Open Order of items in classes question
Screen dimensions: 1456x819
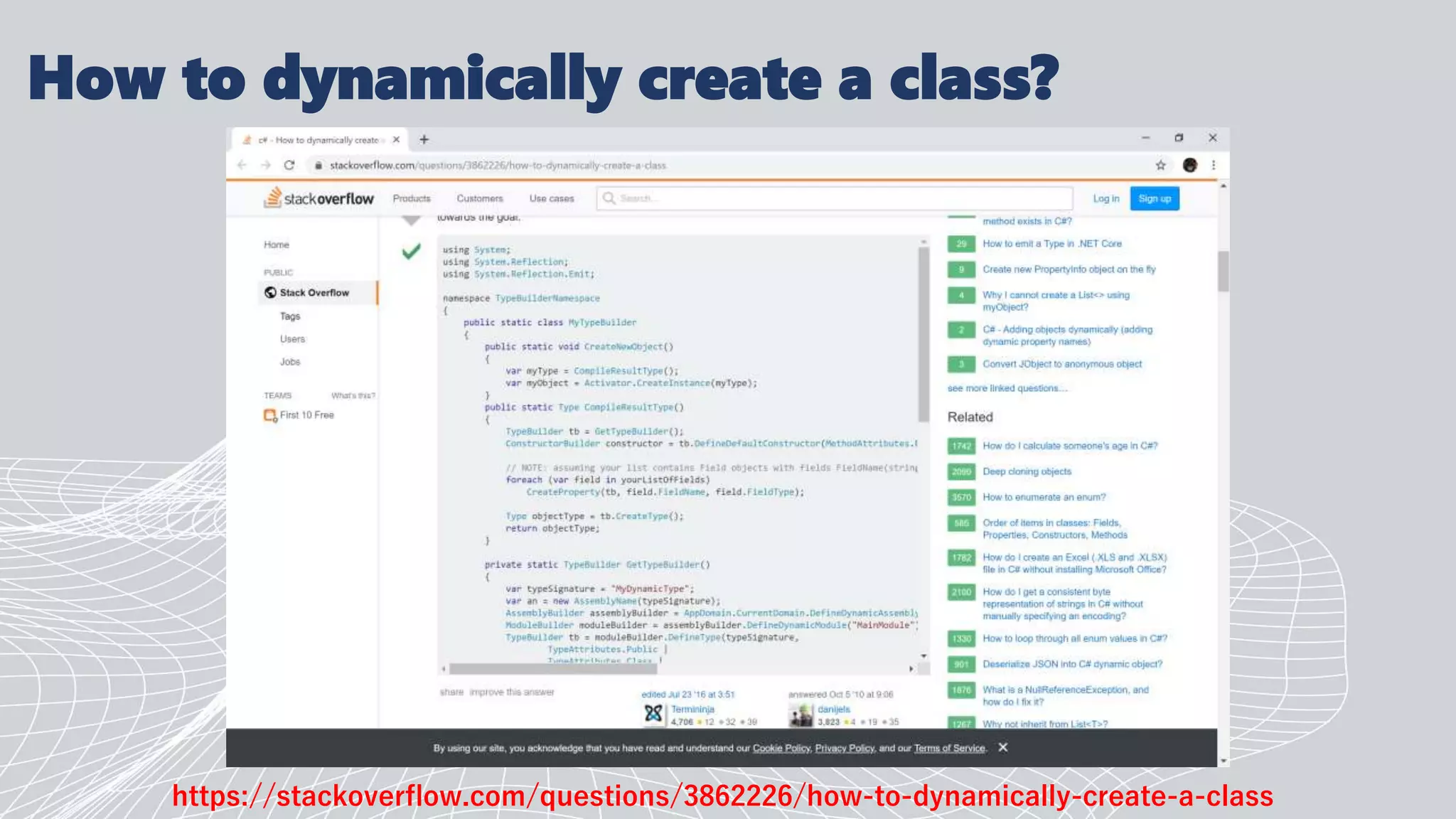(1055, 529)
